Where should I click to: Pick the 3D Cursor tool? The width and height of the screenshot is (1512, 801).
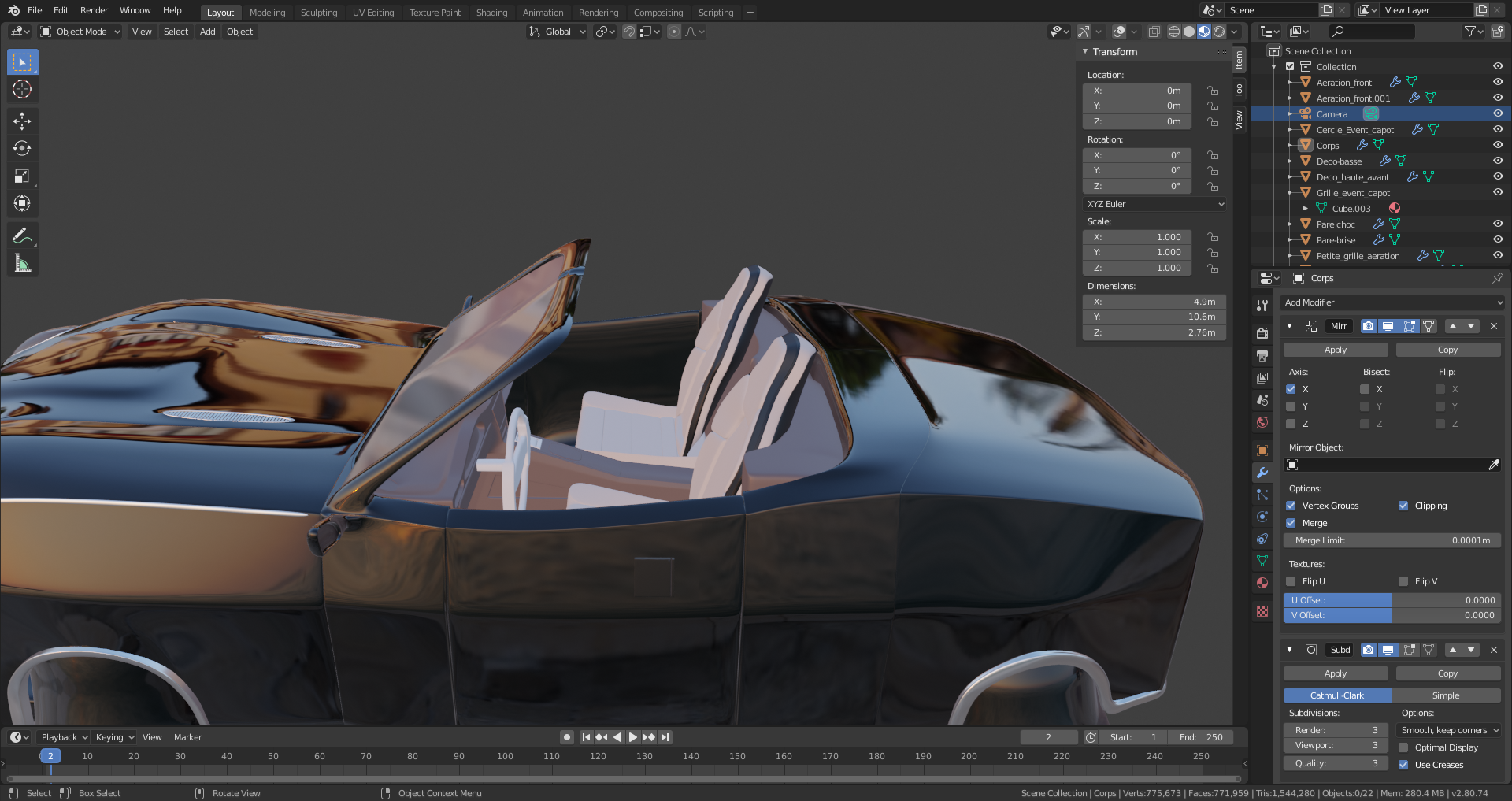click(x=22, y=89)
